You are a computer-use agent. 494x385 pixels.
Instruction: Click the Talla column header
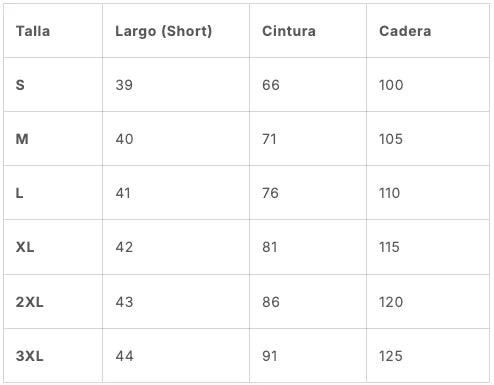pos(33,31)
